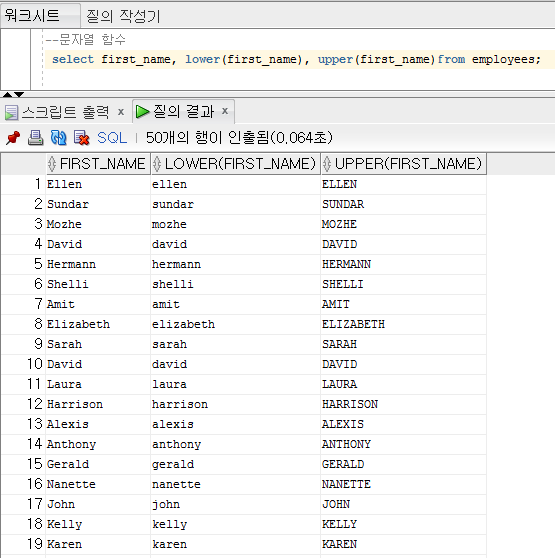Select the cell 'Harrison' in row 12
Viewport: 555px width, 558px height.
click(x=98, y=404)
